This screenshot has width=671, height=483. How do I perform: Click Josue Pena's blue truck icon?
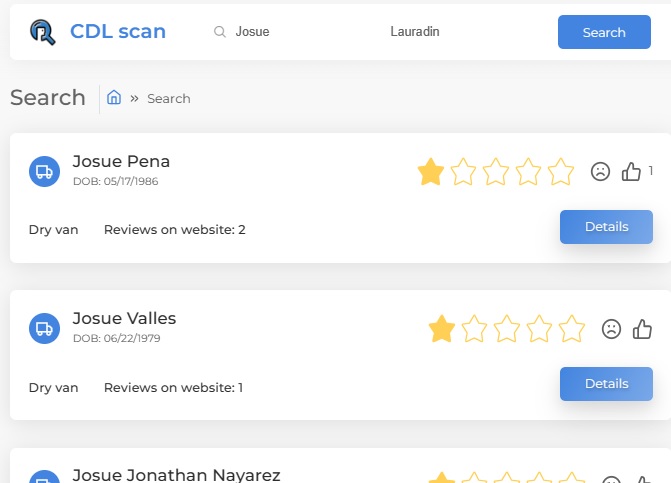click(x=45, y=172)
